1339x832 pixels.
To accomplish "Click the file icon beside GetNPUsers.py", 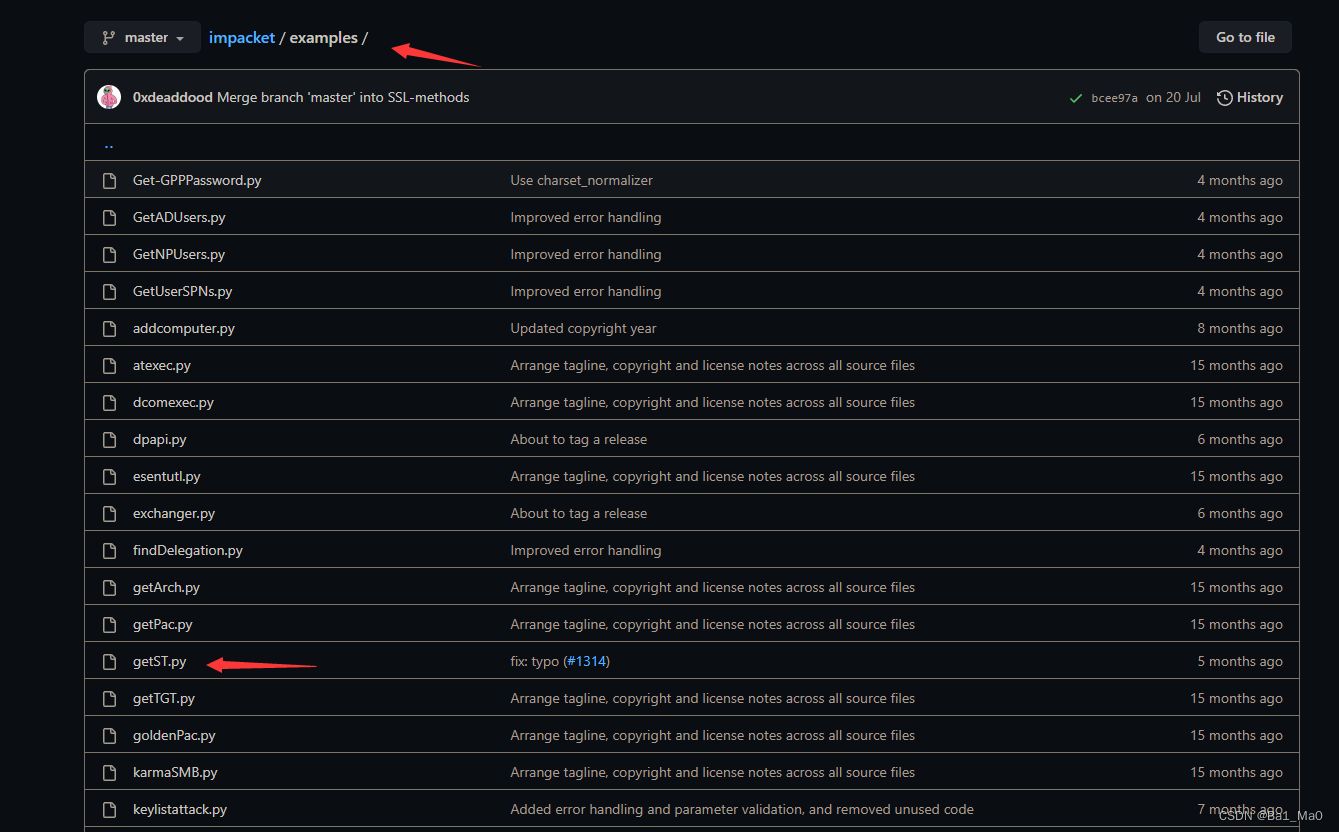I will (110, 254).
